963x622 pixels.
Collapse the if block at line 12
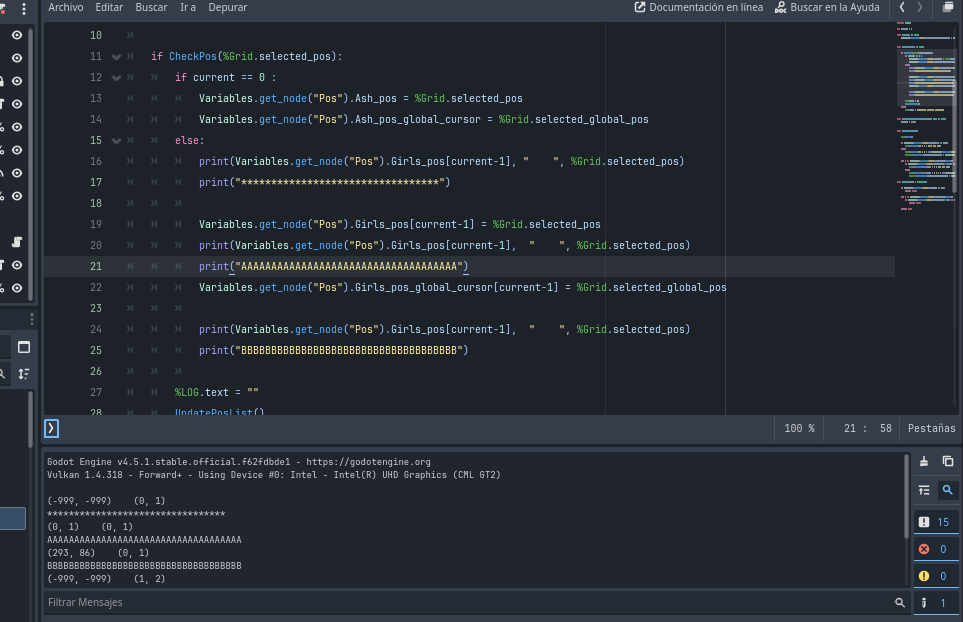tap(117, 78)
